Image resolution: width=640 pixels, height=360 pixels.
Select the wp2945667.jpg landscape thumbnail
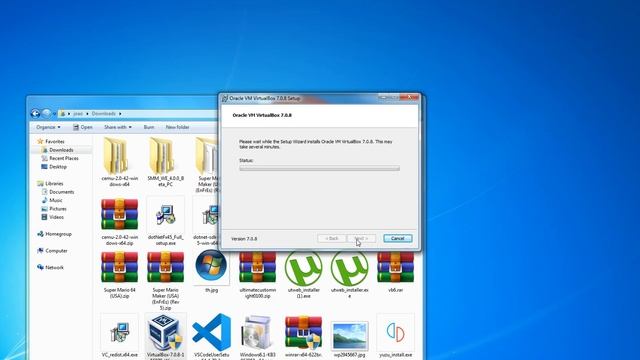point(349,336)
